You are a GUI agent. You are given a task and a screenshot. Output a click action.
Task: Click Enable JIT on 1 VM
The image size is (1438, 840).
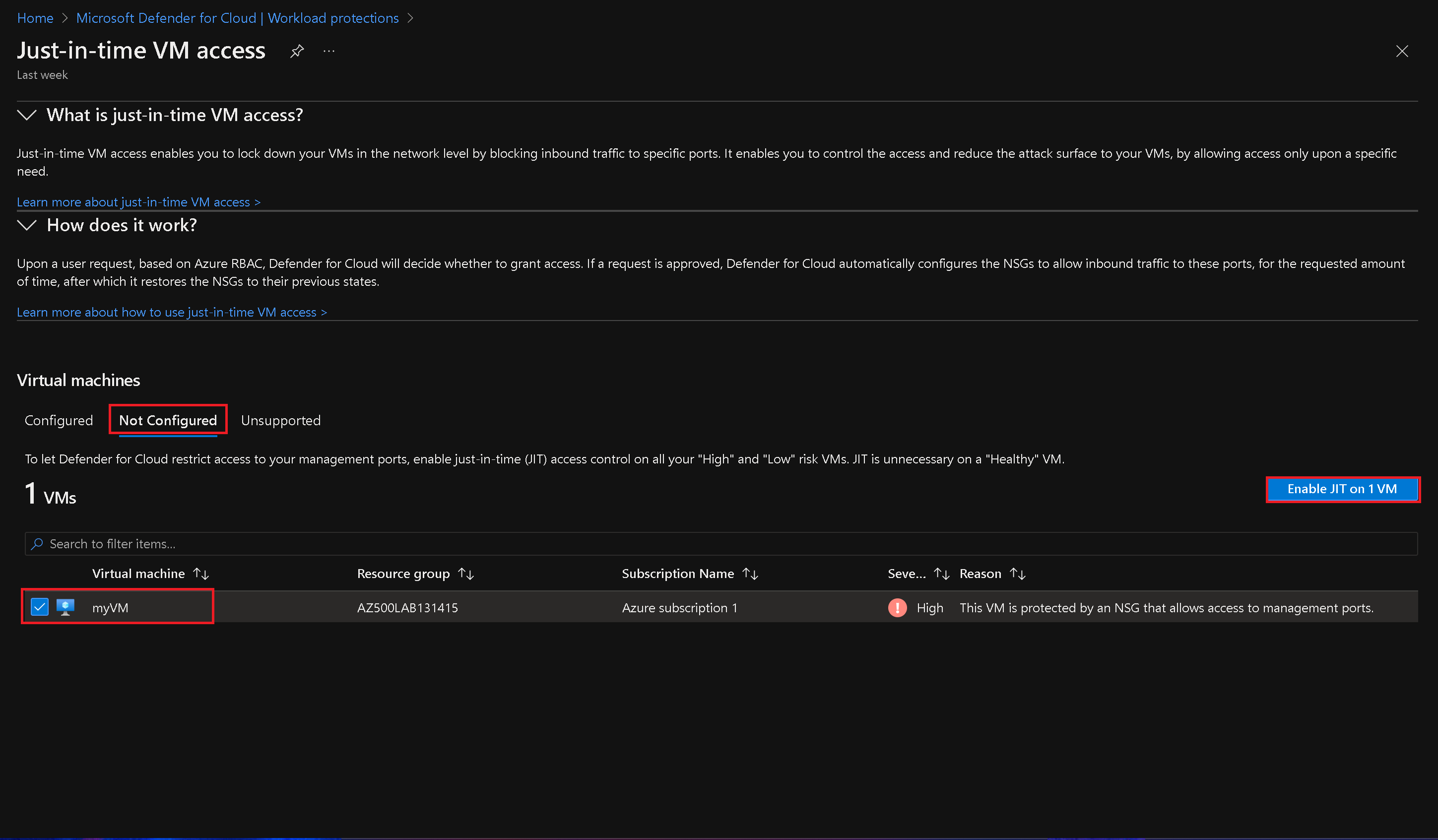click(x=1342, y=489)
